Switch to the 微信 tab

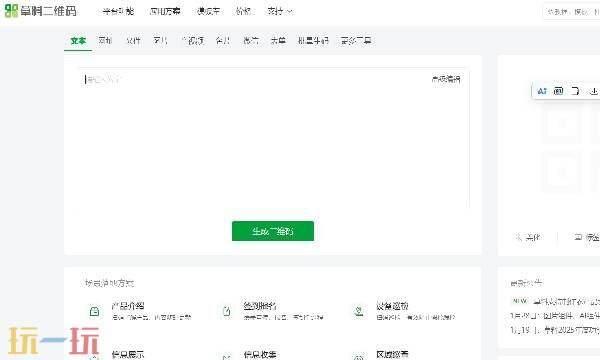click(x=251, y=40)
